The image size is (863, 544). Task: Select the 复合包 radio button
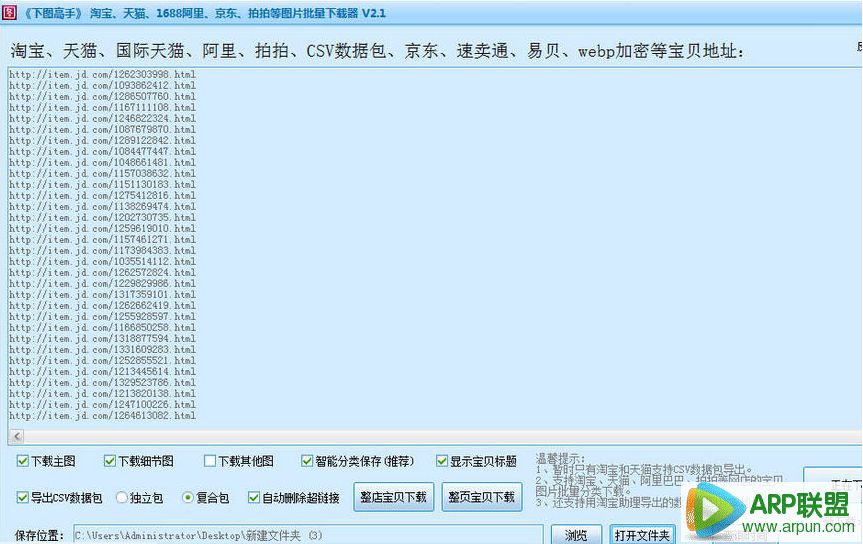coord(188,498)
